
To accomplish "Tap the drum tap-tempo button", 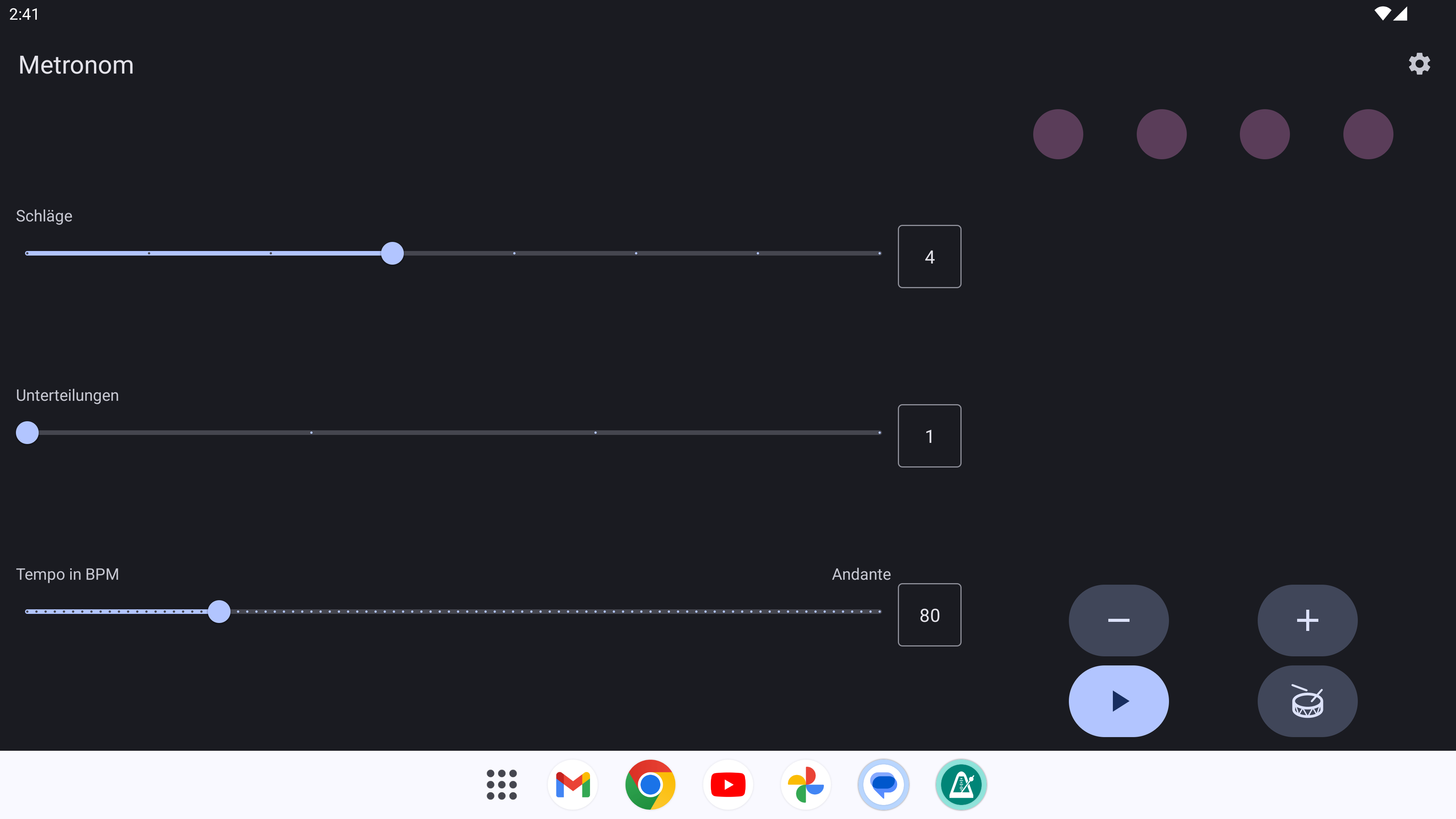I will (x=1307, y=701).
